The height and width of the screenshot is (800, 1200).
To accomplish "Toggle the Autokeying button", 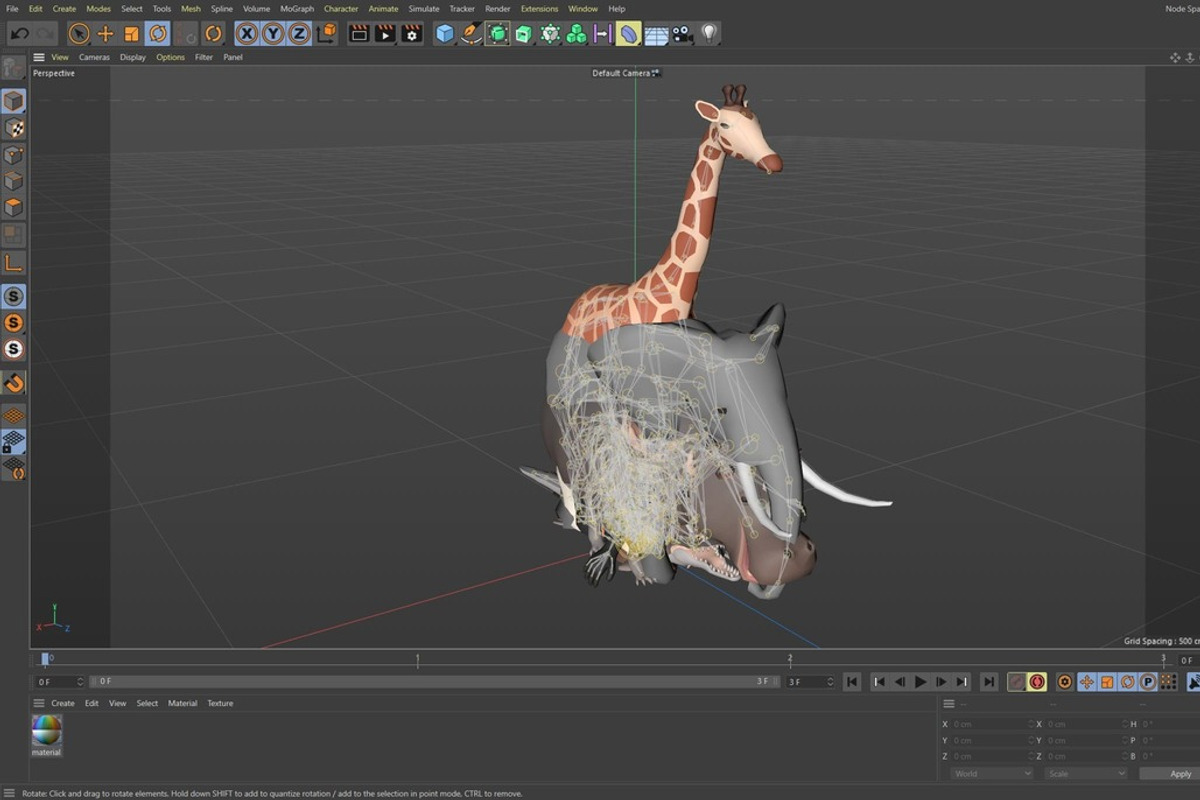I will [x=1037, y=682].
